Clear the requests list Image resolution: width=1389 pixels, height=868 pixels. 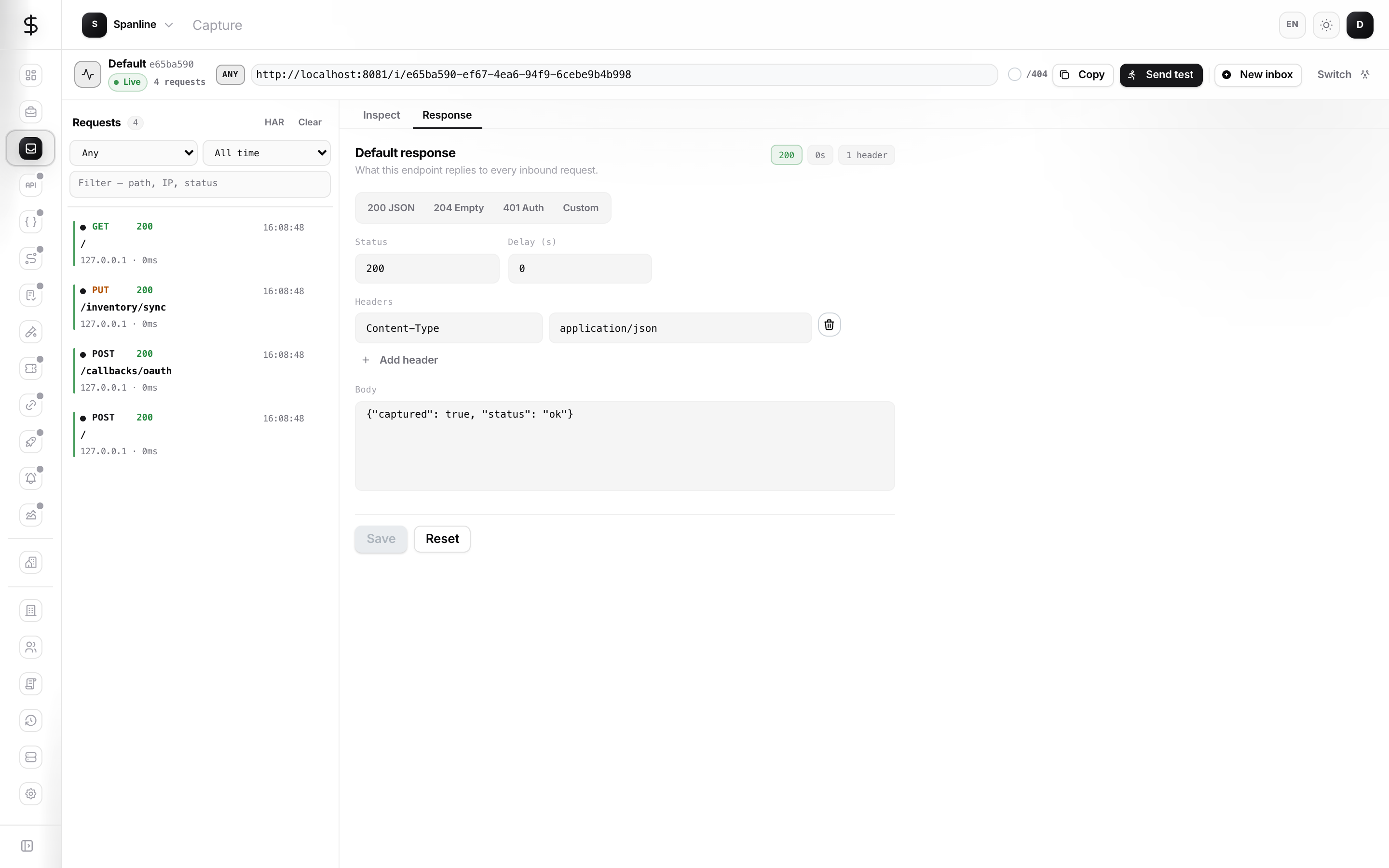pos(310,122)
